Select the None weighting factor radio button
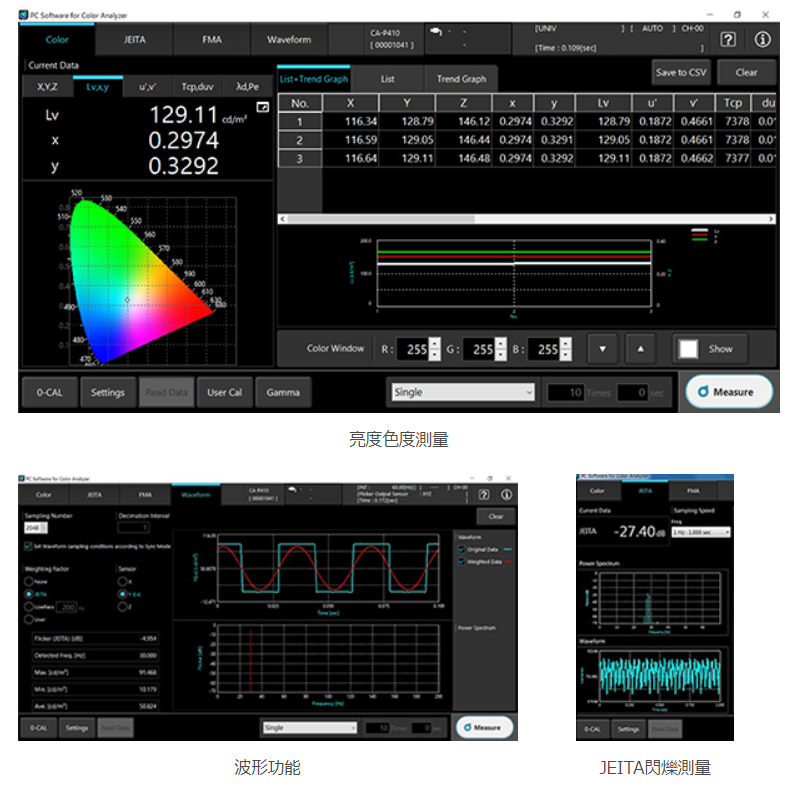This screenshot has height=800, width=802. point(29,581)
